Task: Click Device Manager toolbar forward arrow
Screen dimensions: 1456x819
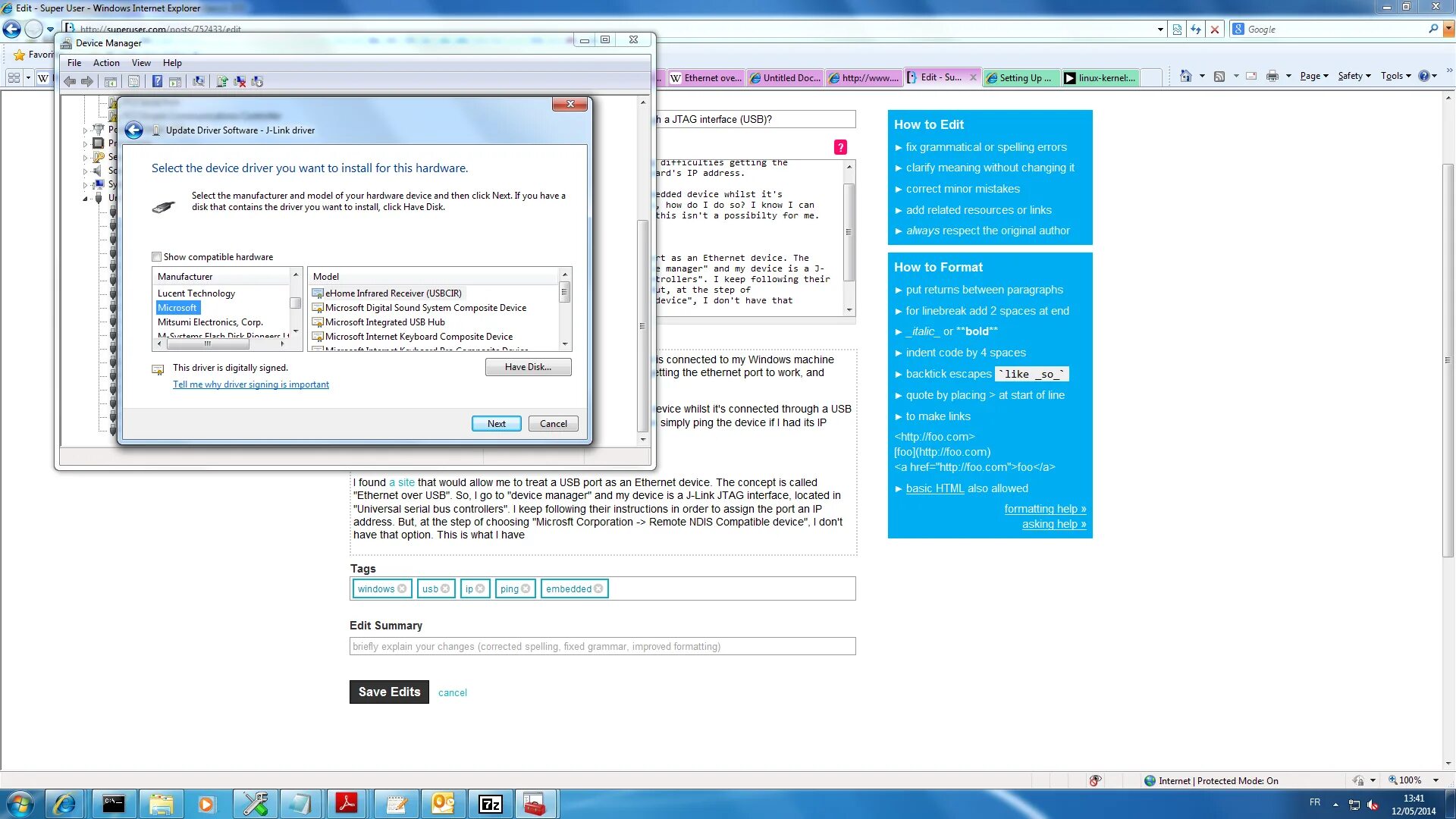Action: coord(87,81)
